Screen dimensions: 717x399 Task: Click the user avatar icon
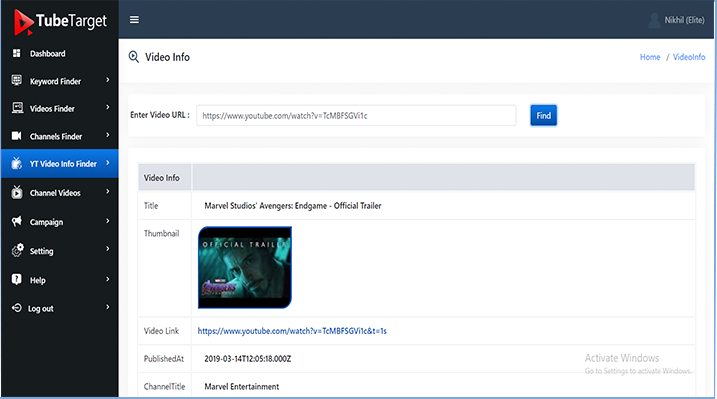(x=654, y=20)
